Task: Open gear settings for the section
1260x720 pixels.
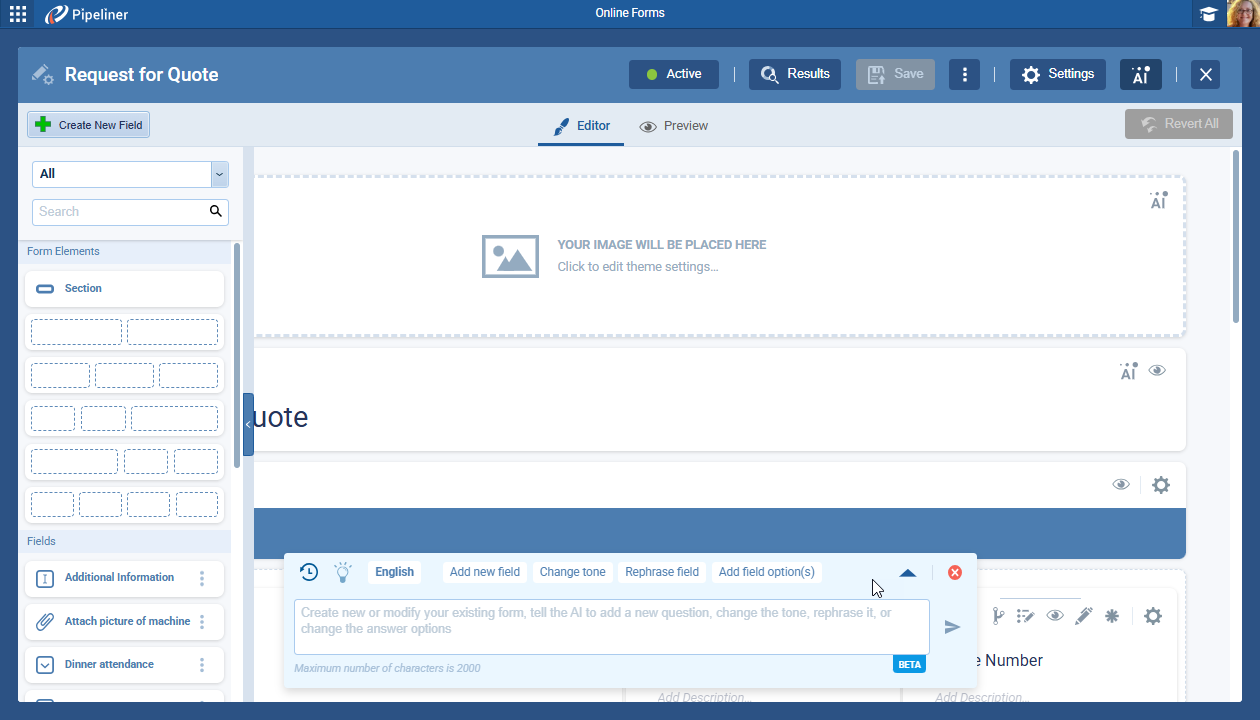Action: 1160,485
